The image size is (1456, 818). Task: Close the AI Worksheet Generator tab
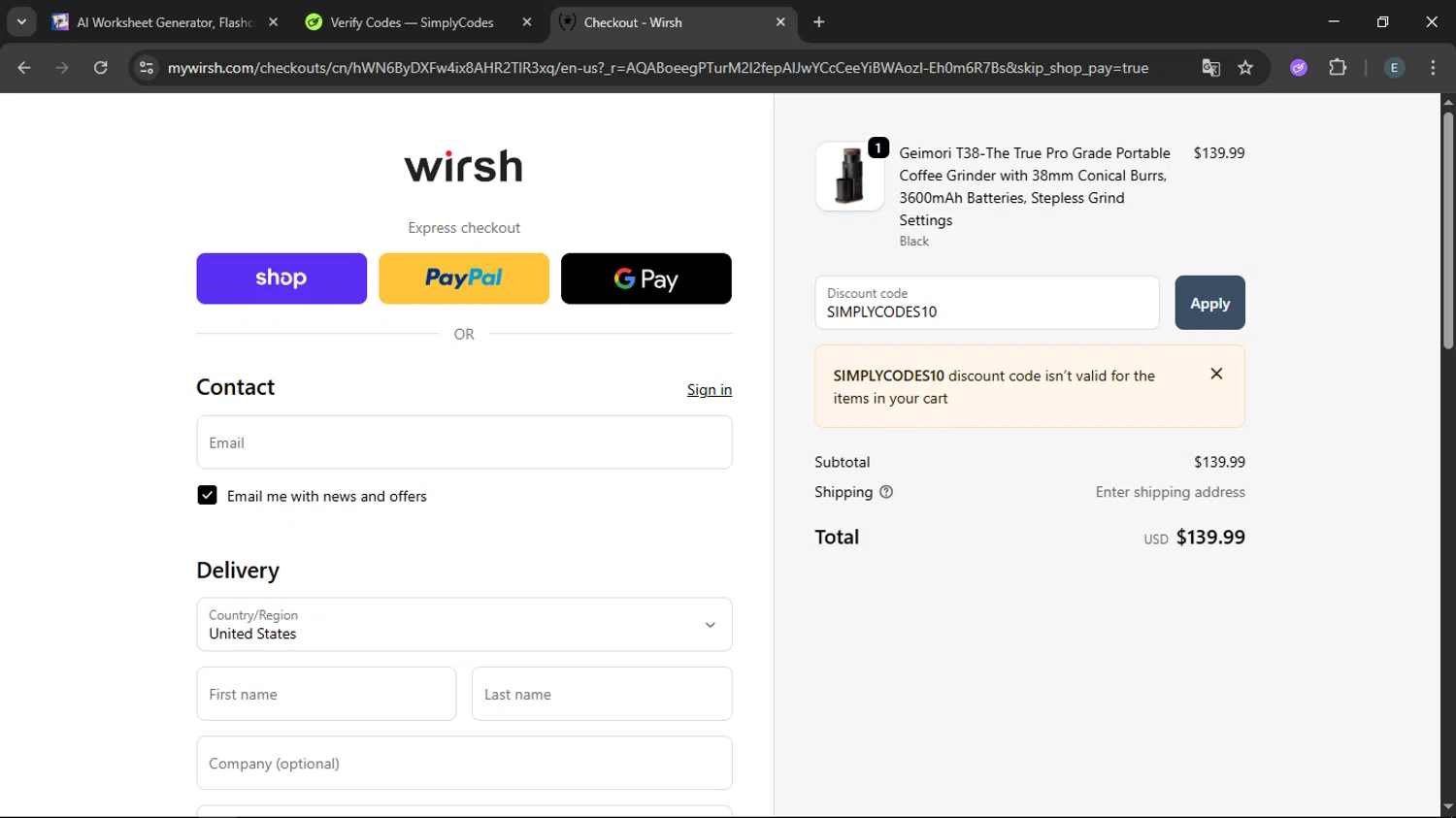click(x=274, y=22)
